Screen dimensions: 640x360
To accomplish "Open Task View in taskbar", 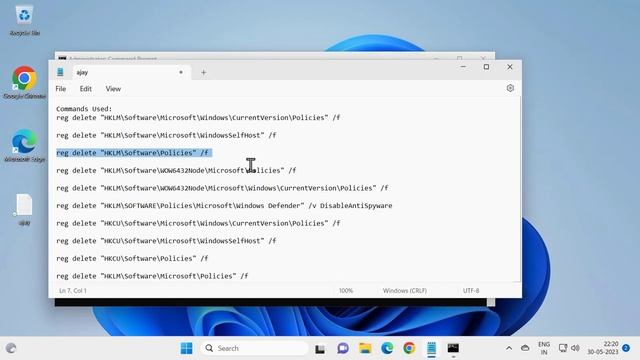I will tap(320, 349).
